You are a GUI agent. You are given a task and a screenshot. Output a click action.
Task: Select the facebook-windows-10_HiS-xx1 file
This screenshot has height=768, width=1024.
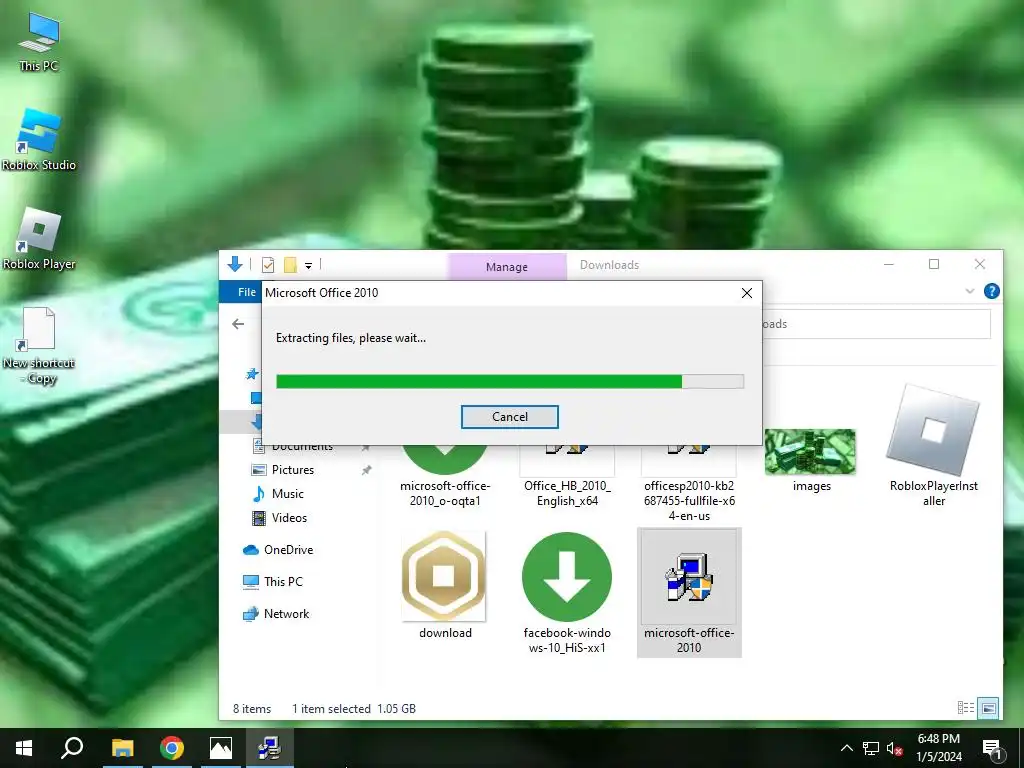pyautogui.click(x=567, y=593)
